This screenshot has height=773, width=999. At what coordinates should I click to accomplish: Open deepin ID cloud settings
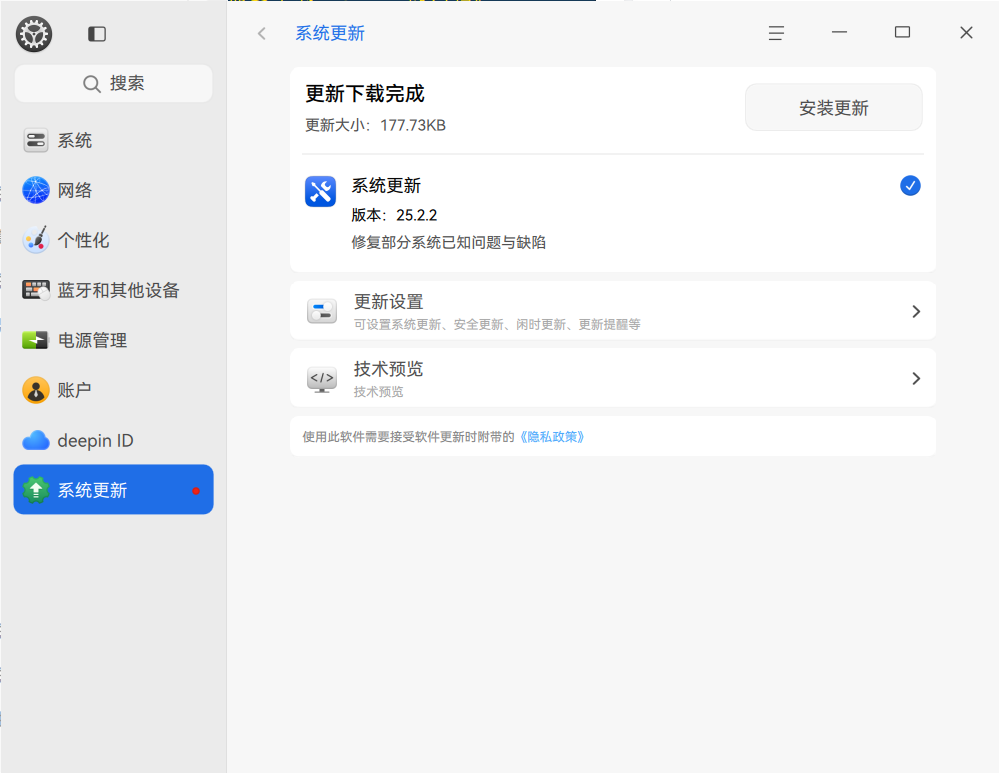click(x=113, y=440)
